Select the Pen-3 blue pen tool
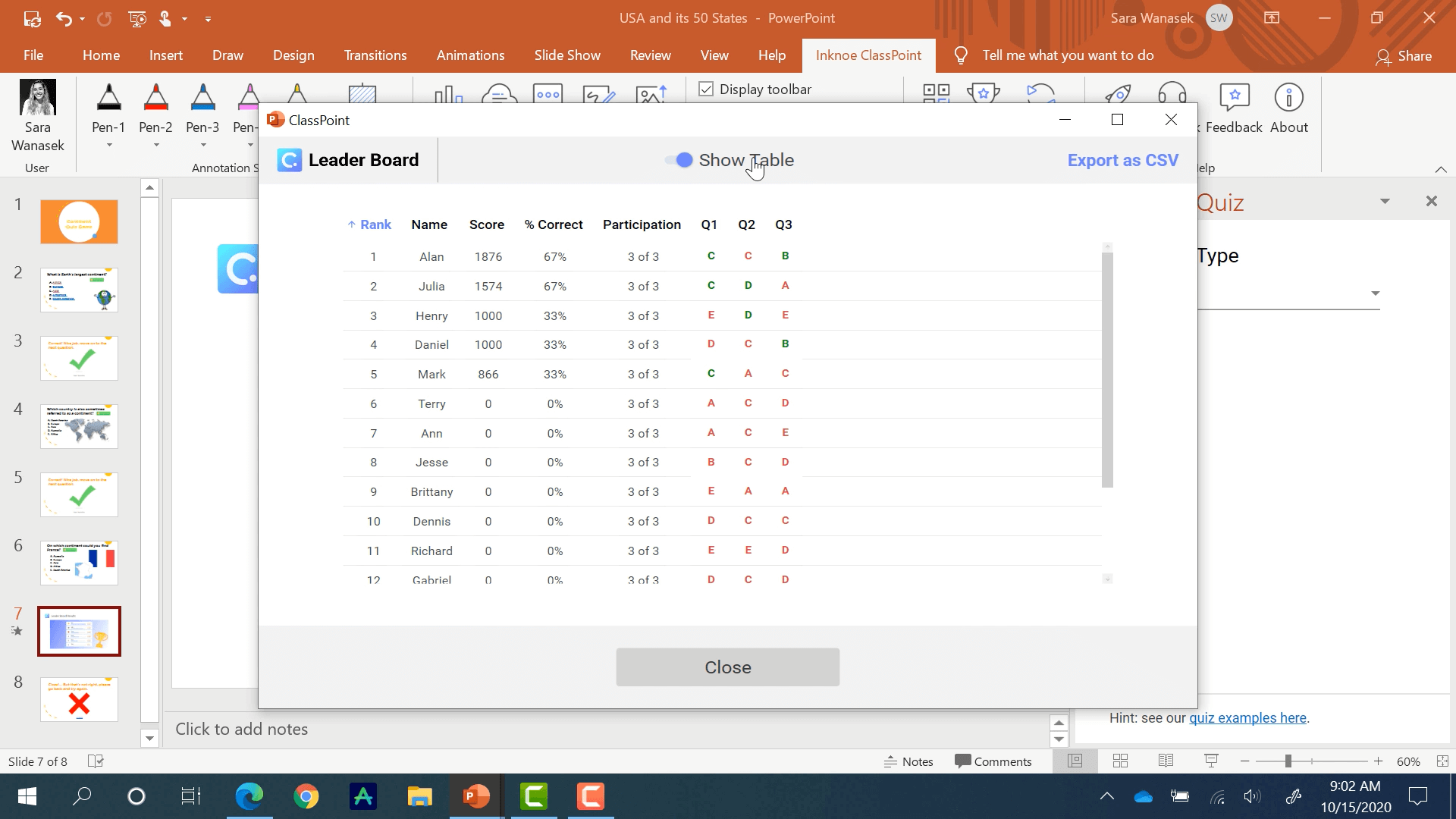This screenshot has width=1456, height=819. [x=202, y=99]
